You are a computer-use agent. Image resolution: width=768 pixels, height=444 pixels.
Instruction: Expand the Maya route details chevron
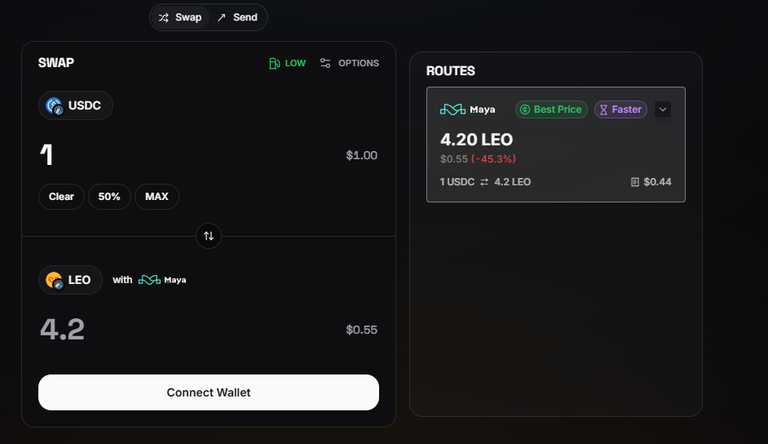[x=663, y=109]
